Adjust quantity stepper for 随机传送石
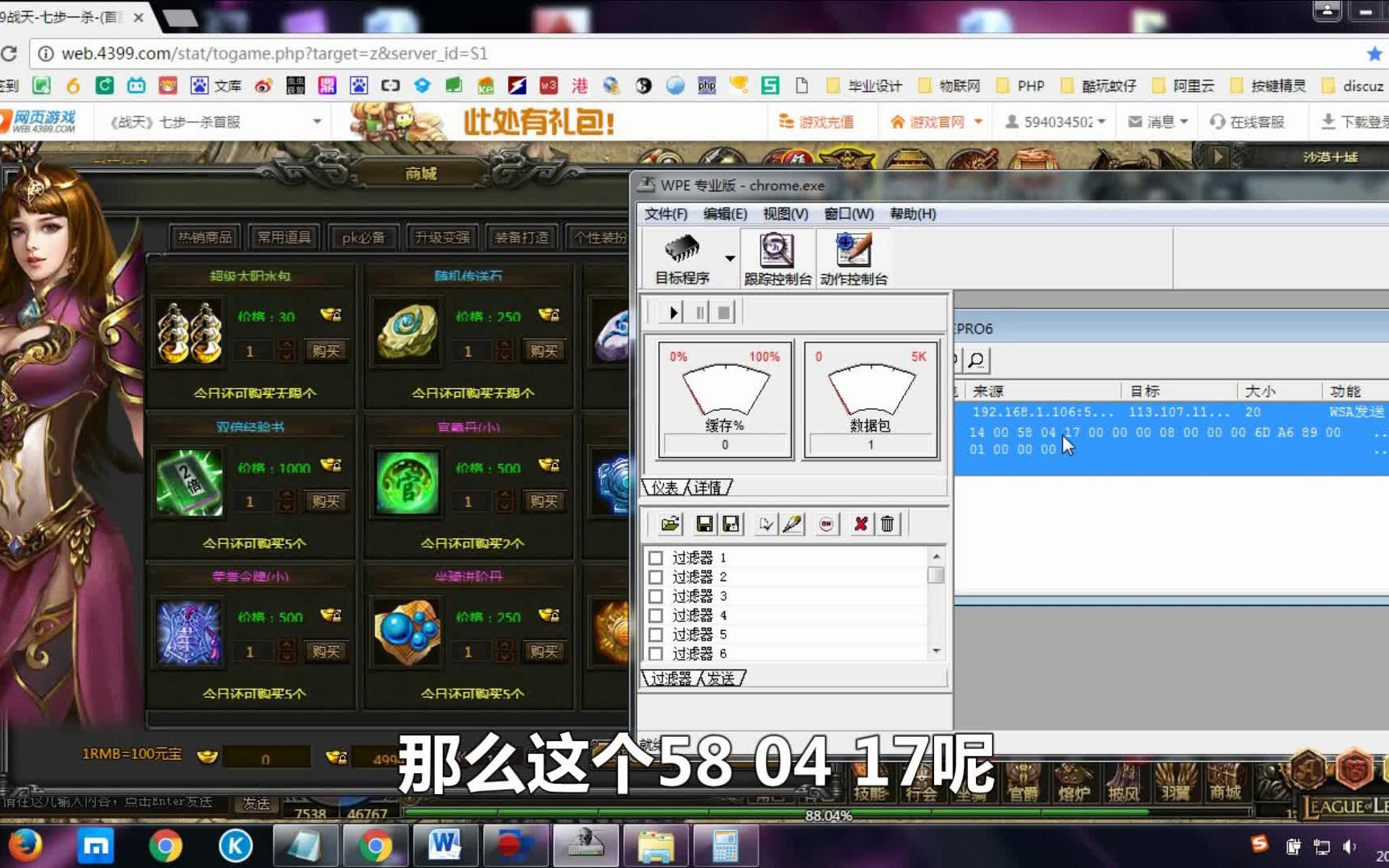The image size is (1389, 868). click(x=505, y=351)
